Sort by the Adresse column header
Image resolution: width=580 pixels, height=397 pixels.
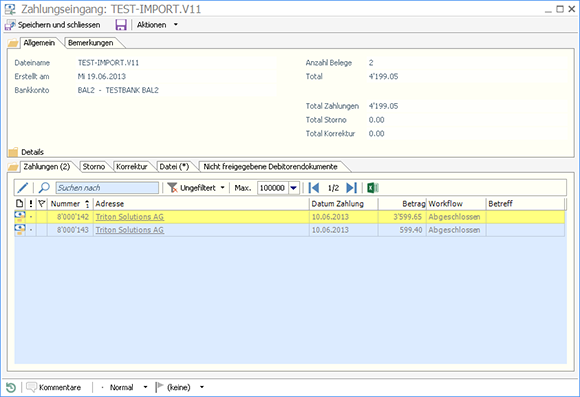pos(201,203)
